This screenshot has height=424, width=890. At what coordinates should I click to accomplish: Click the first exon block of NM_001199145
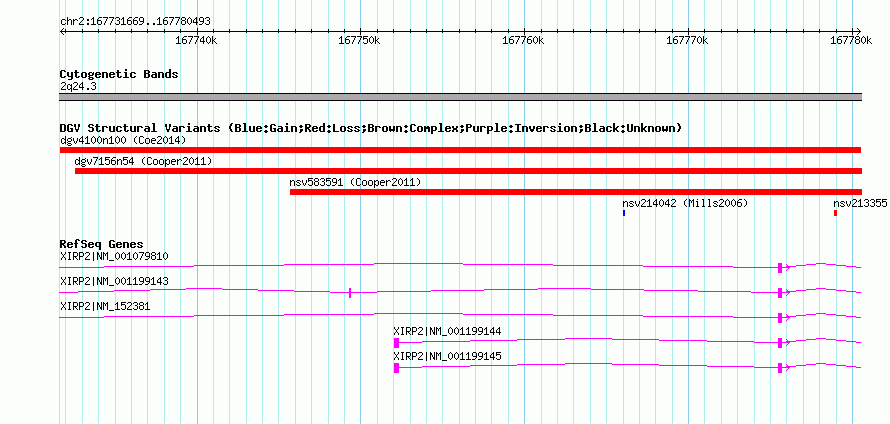point(396,368)
